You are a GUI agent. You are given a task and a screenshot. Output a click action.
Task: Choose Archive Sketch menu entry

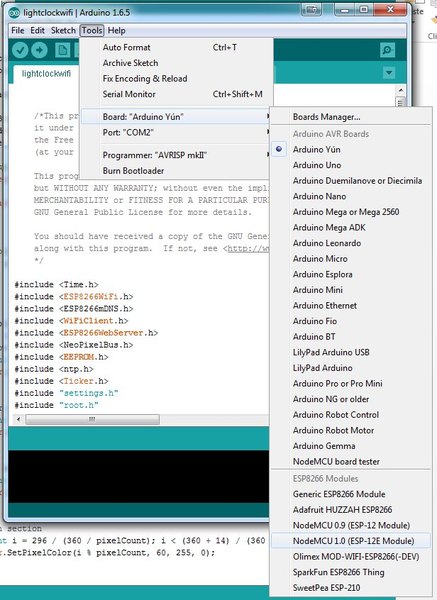click(x=176, y=63)
